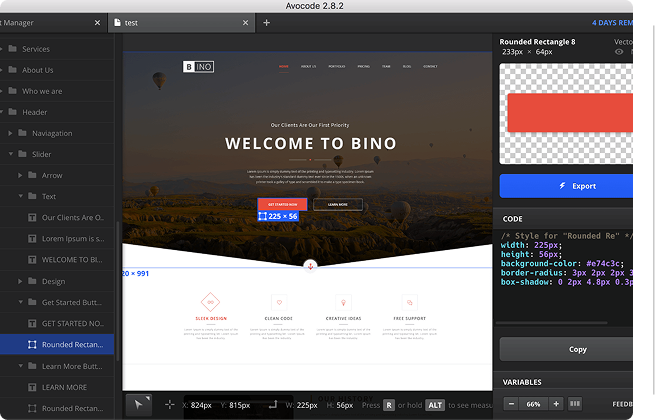Click the folder icon beside Who we are

pos(13,91)
